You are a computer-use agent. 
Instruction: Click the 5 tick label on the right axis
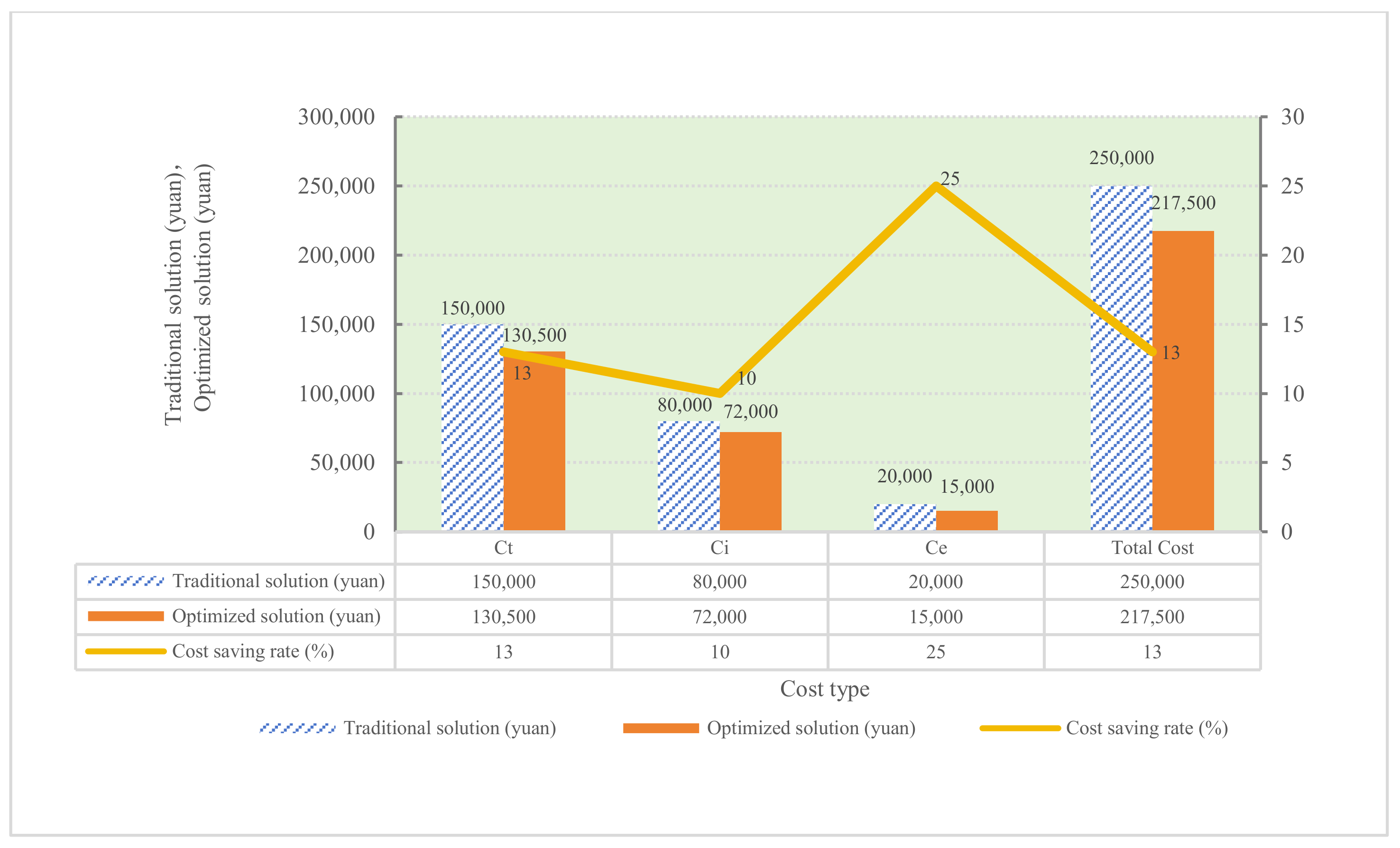[1286, 462]
